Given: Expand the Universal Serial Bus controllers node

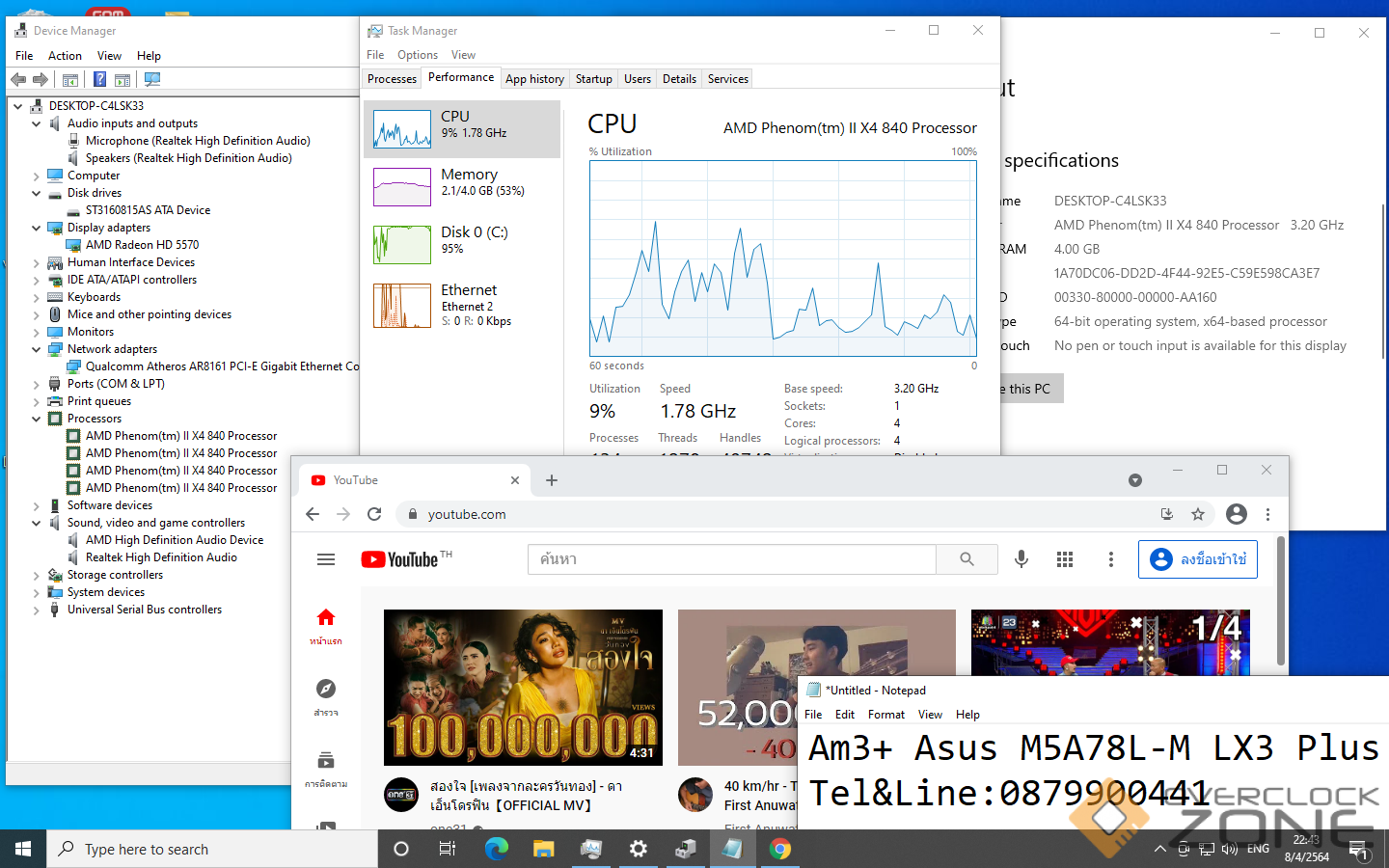Looking at the screenshot, I should (x=37, y=610).
